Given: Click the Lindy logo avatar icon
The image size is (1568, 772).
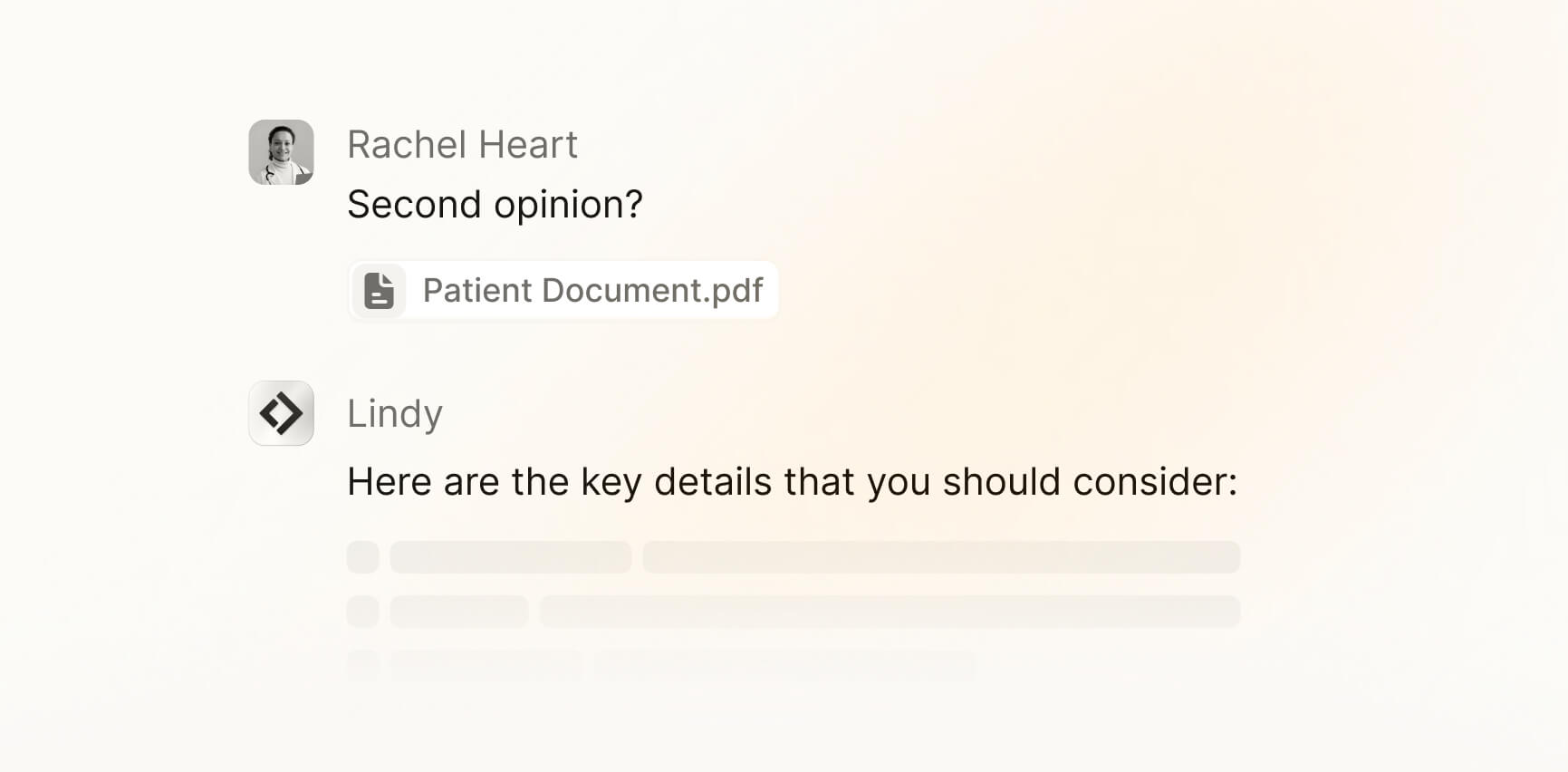Looking at the screenshot, I should tap(281, 413).
